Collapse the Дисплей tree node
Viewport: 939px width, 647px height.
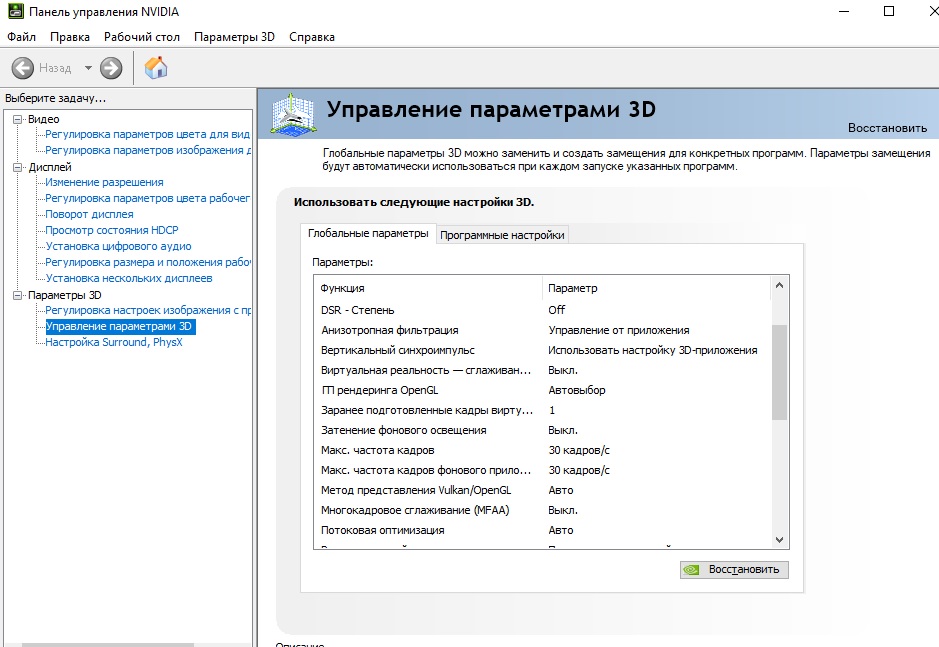pyautogui.click(x=18, y=167)
